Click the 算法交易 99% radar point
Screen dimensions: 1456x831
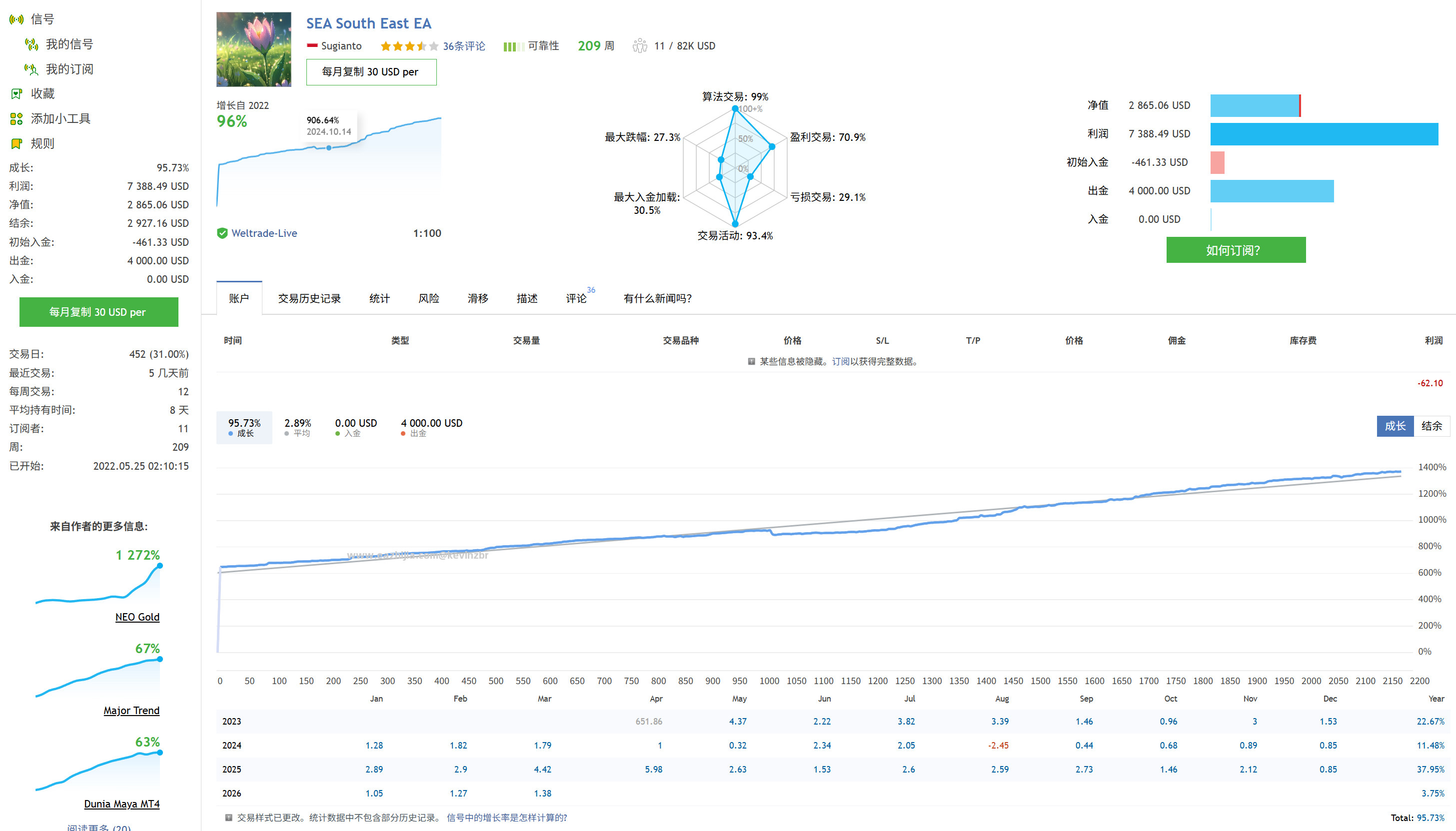735,108
